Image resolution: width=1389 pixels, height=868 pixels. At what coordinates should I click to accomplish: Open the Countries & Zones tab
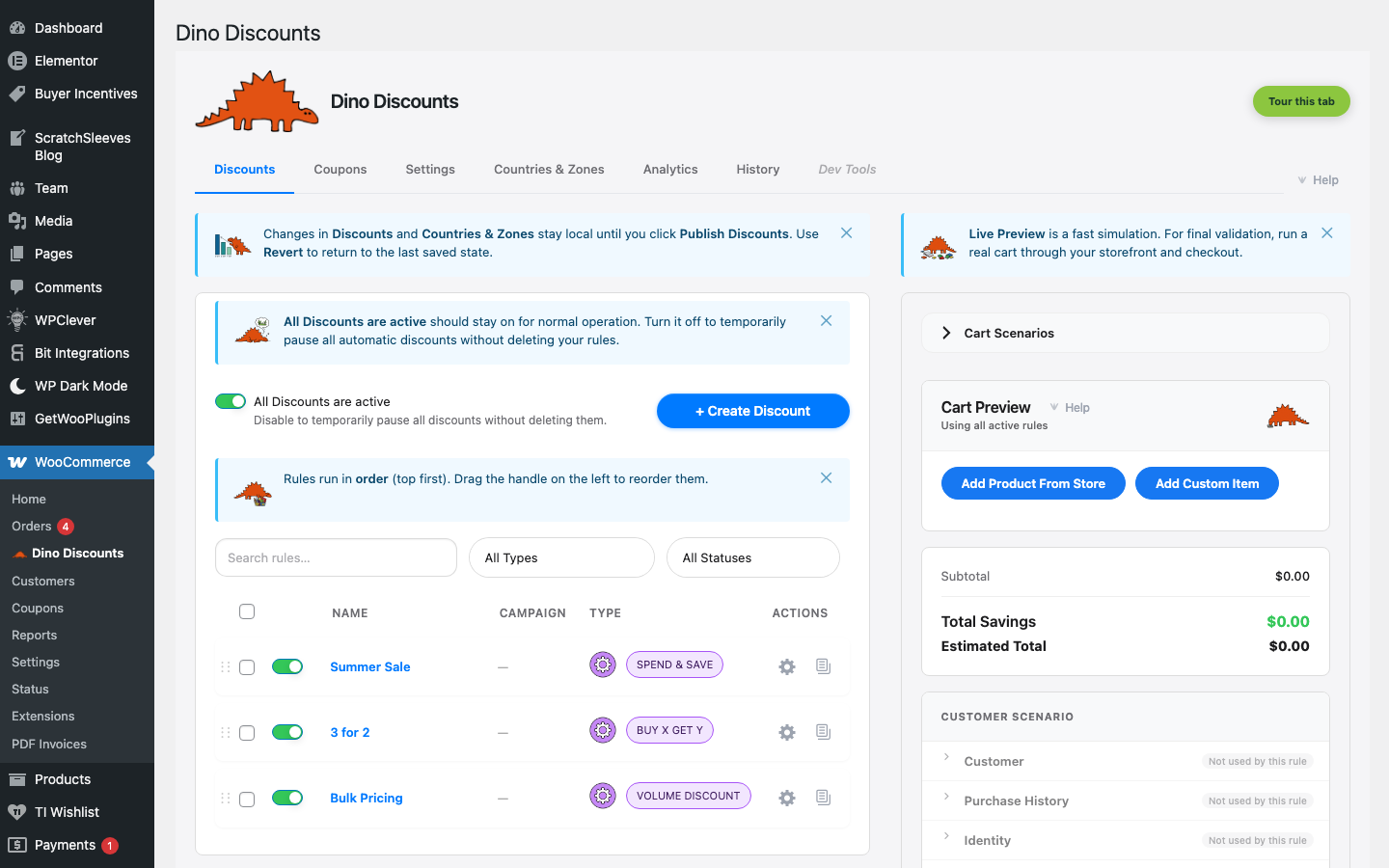pyautogui.click(x=549, y=169)
